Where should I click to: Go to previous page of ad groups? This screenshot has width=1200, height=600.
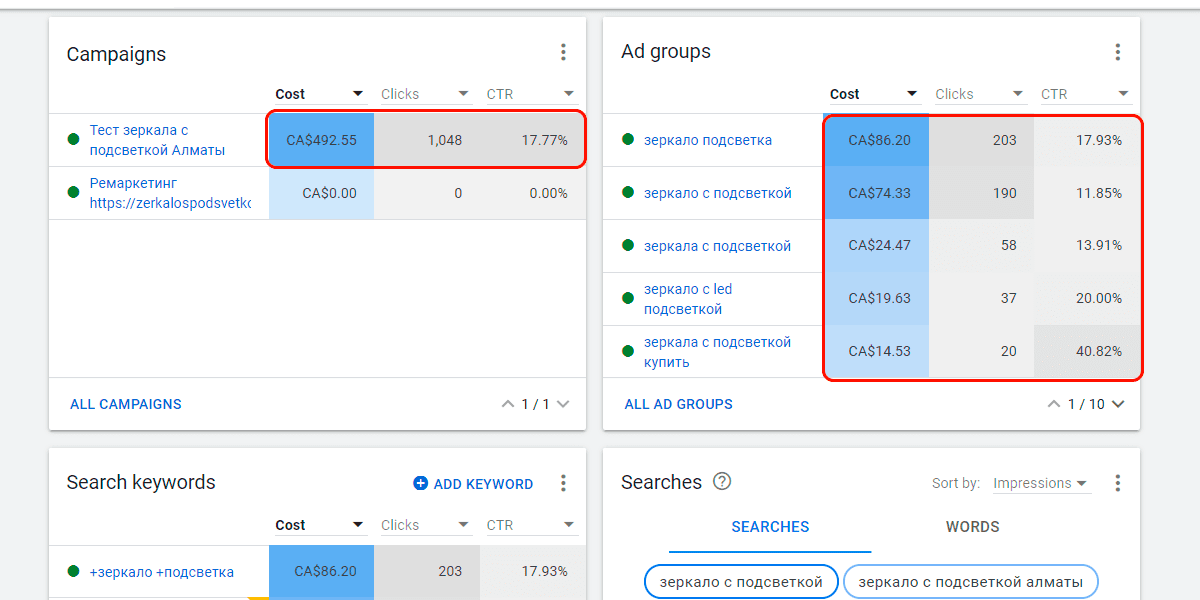(1053, 404)
